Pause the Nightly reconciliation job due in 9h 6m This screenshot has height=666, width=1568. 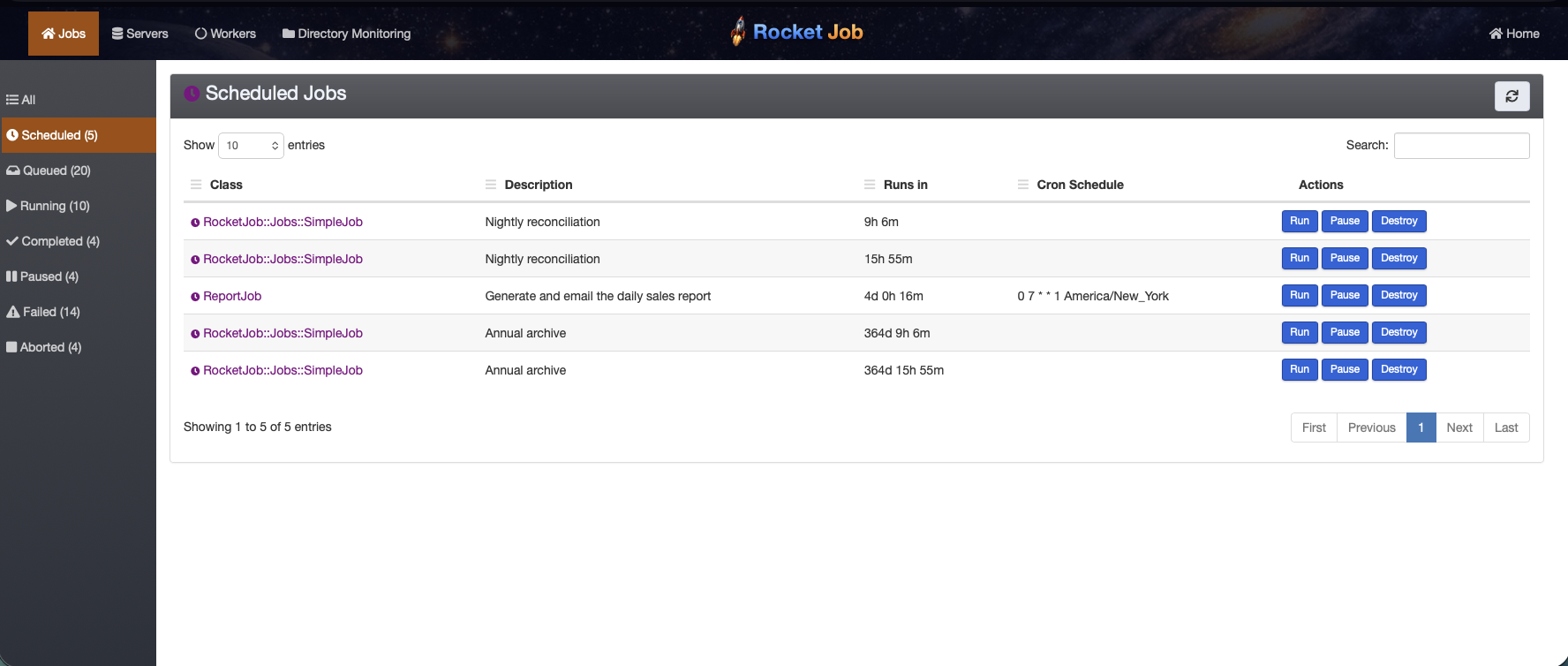coord(1345,221)
